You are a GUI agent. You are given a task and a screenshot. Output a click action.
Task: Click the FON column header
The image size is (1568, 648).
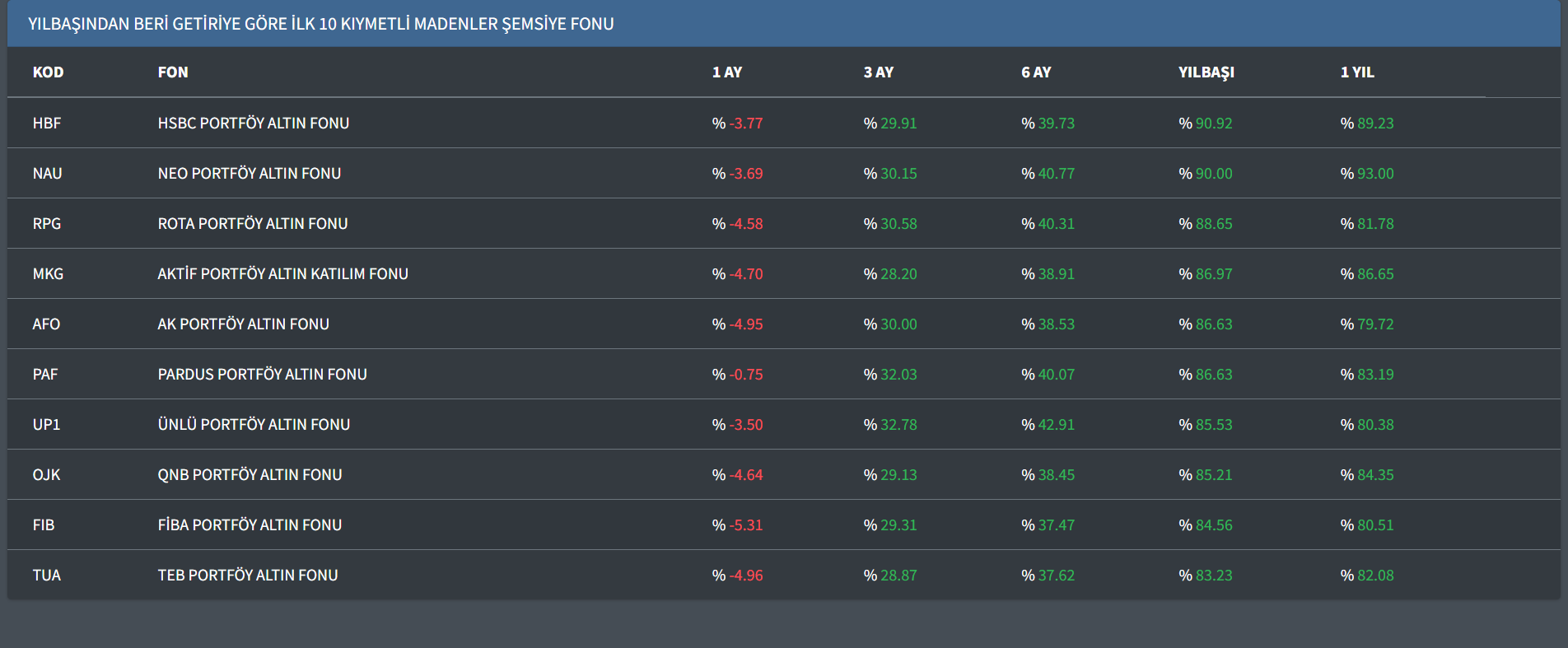pos(173,72)
